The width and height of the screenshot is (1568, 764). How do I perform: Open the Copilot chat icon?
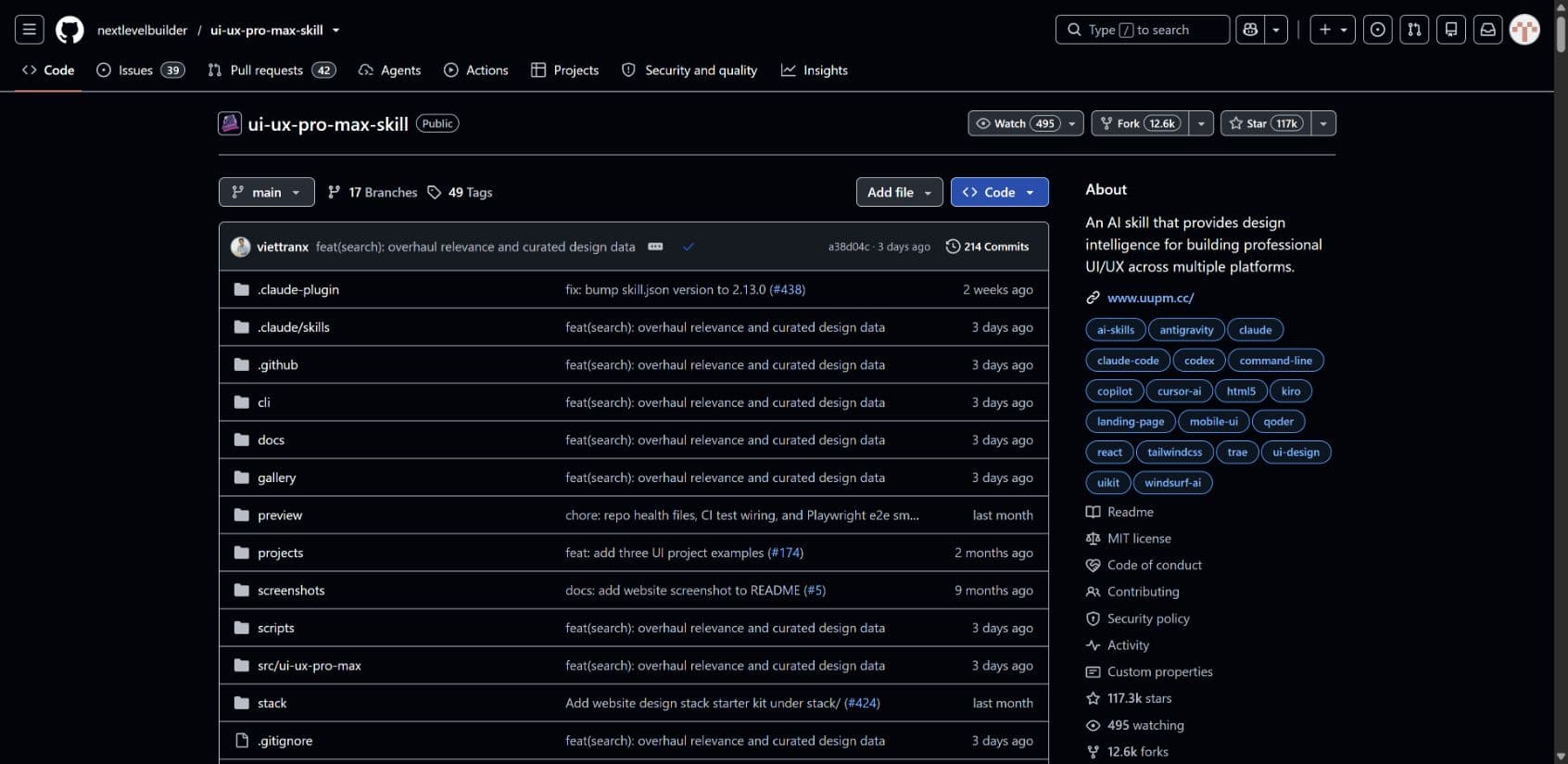coord(1250,30)
